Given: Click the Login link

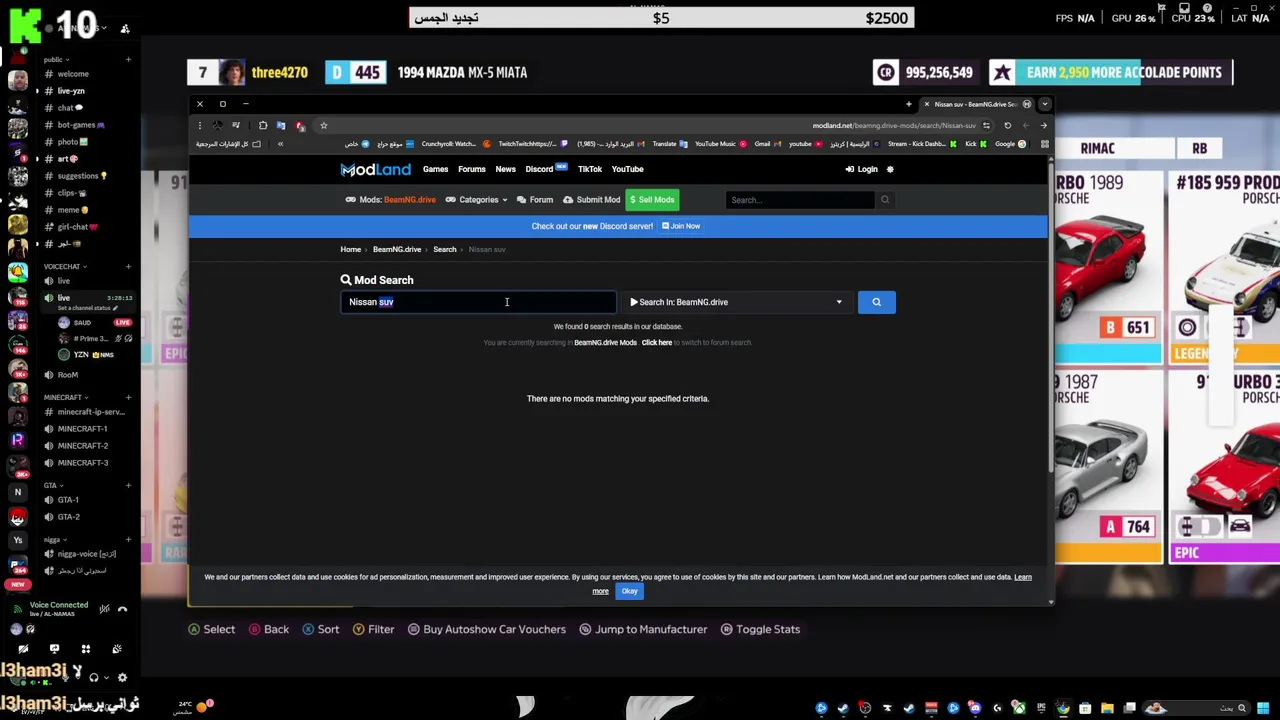Looking at the screenshot, I should (x=861, y=169).
